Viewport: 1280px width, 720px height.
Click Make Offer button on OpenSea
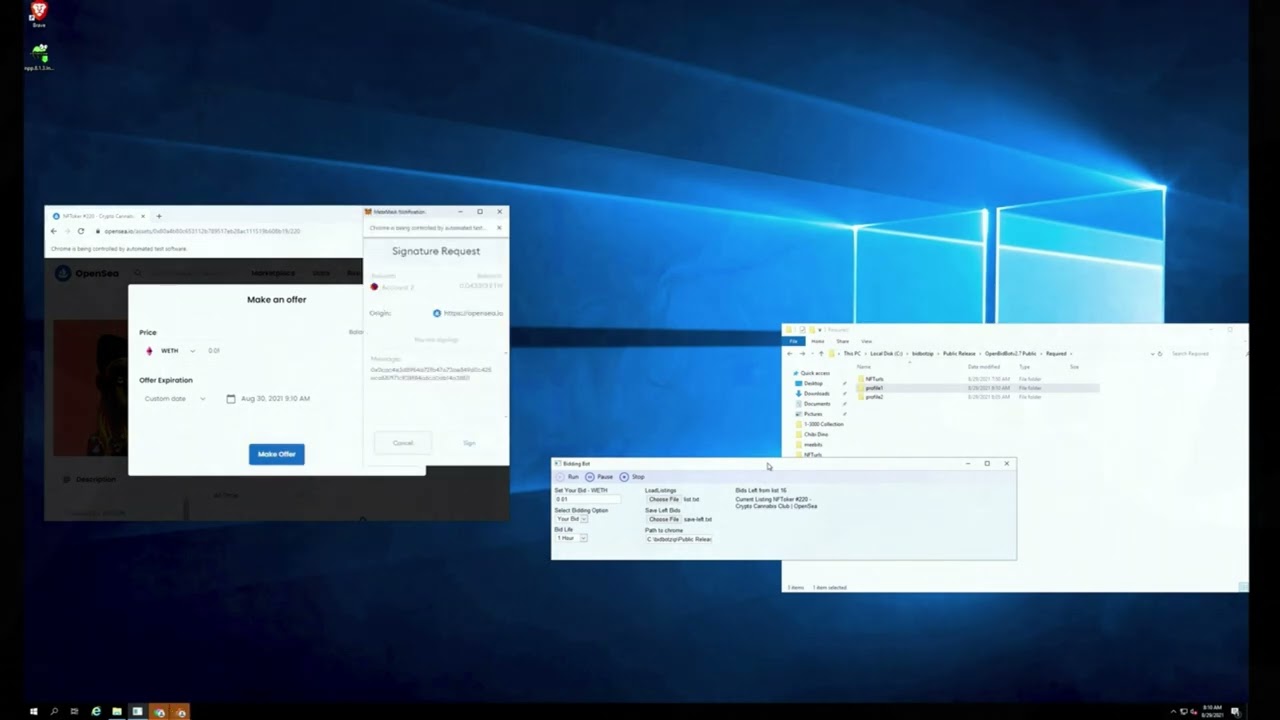coord(276,454)
